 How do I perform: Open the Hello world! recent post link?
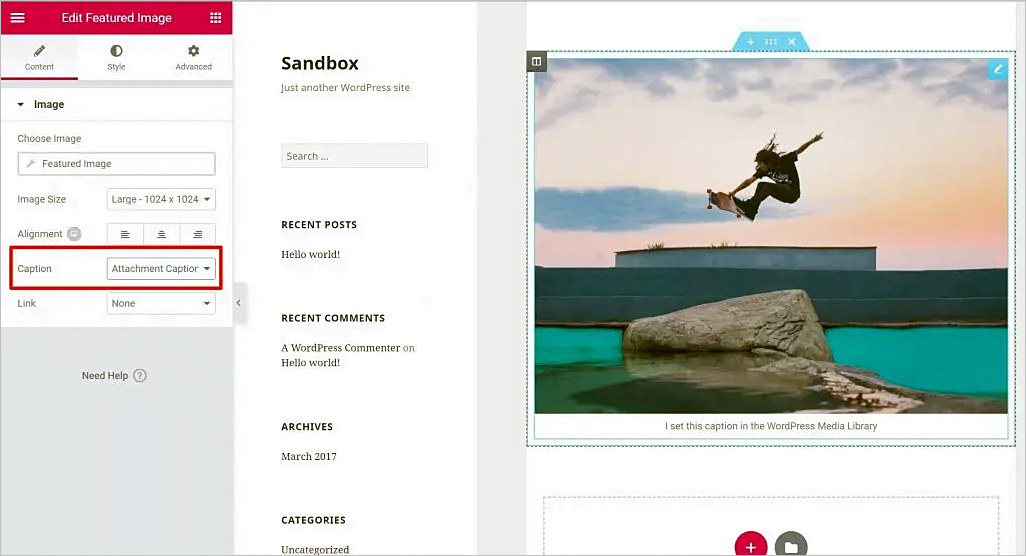point(310,255)
